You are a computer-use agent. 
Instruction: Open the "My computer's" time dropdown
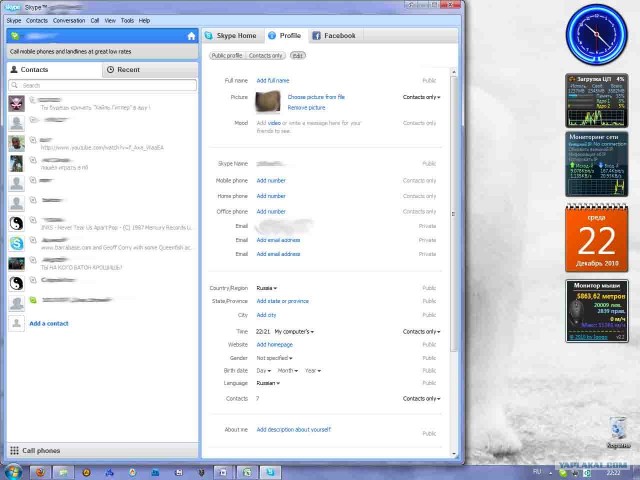pos(294,332)
